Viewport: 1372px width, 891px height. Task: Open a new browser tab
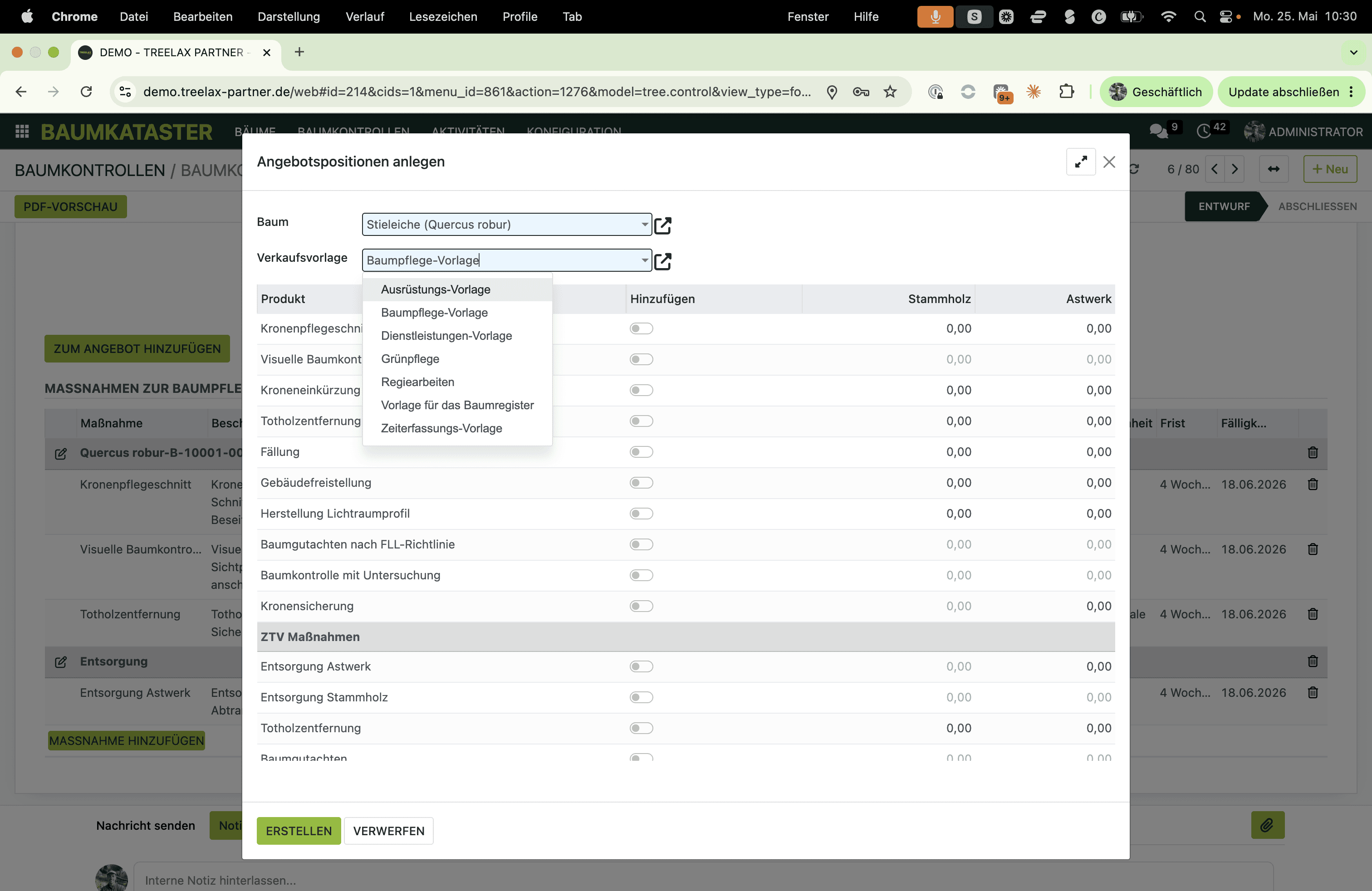click(x=299, y=52)
